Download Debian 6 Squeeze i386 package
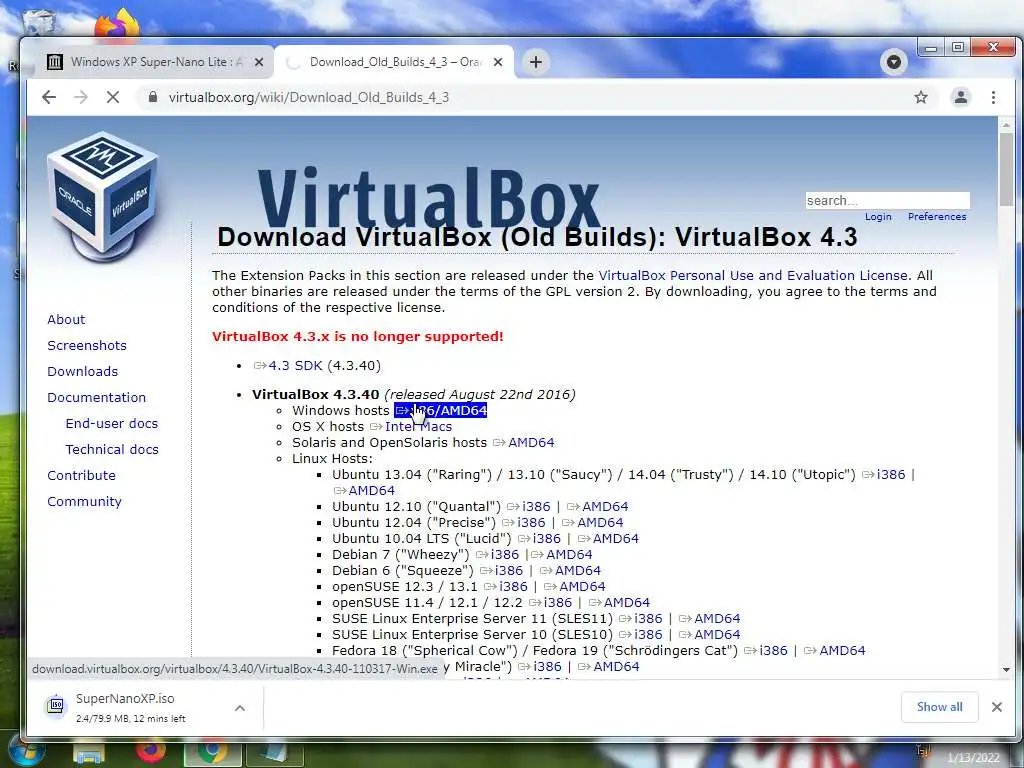 coord(501,571)
